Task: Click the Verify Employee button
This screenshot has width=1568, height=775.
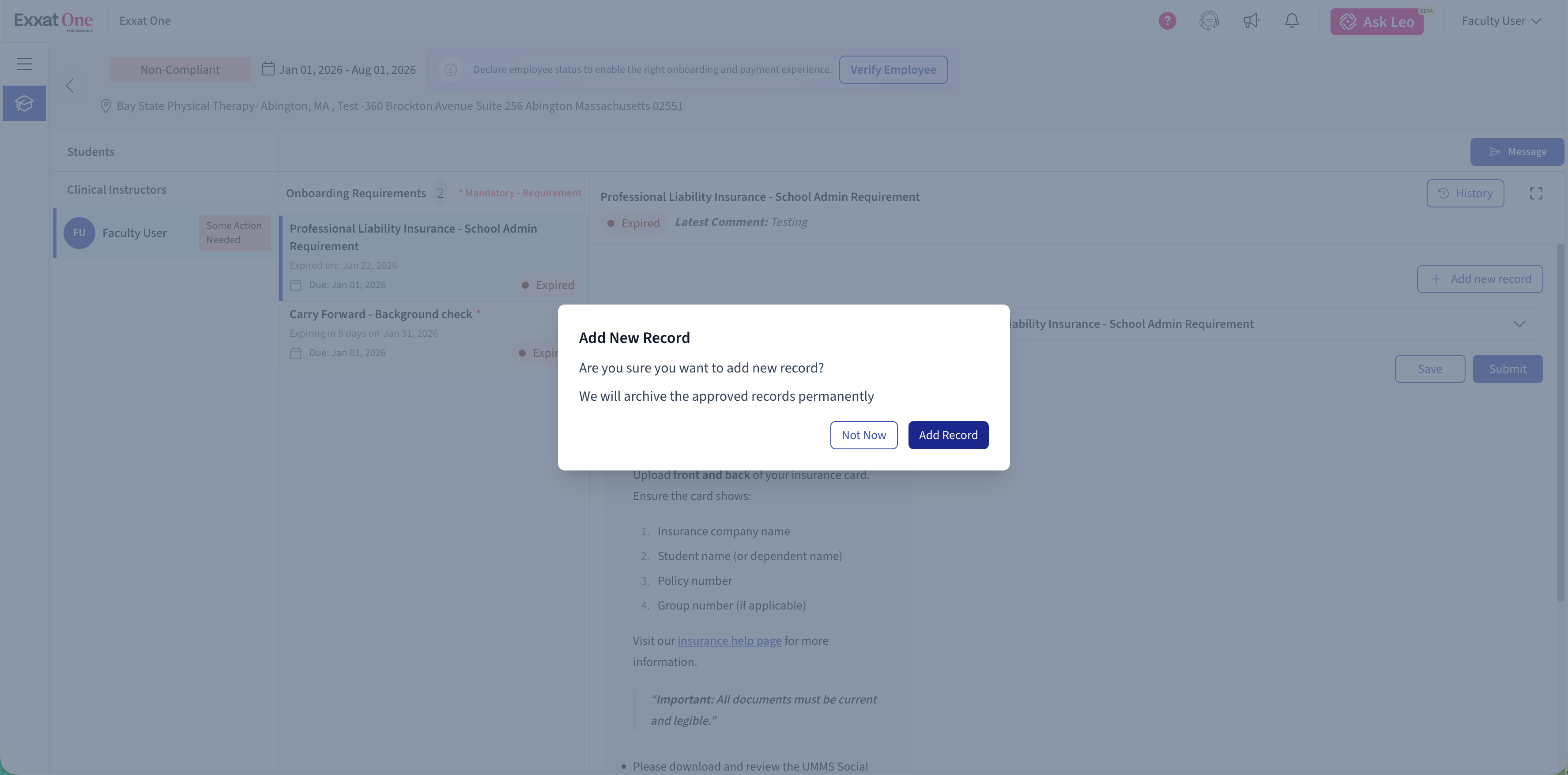Action: tap(893, 69)
